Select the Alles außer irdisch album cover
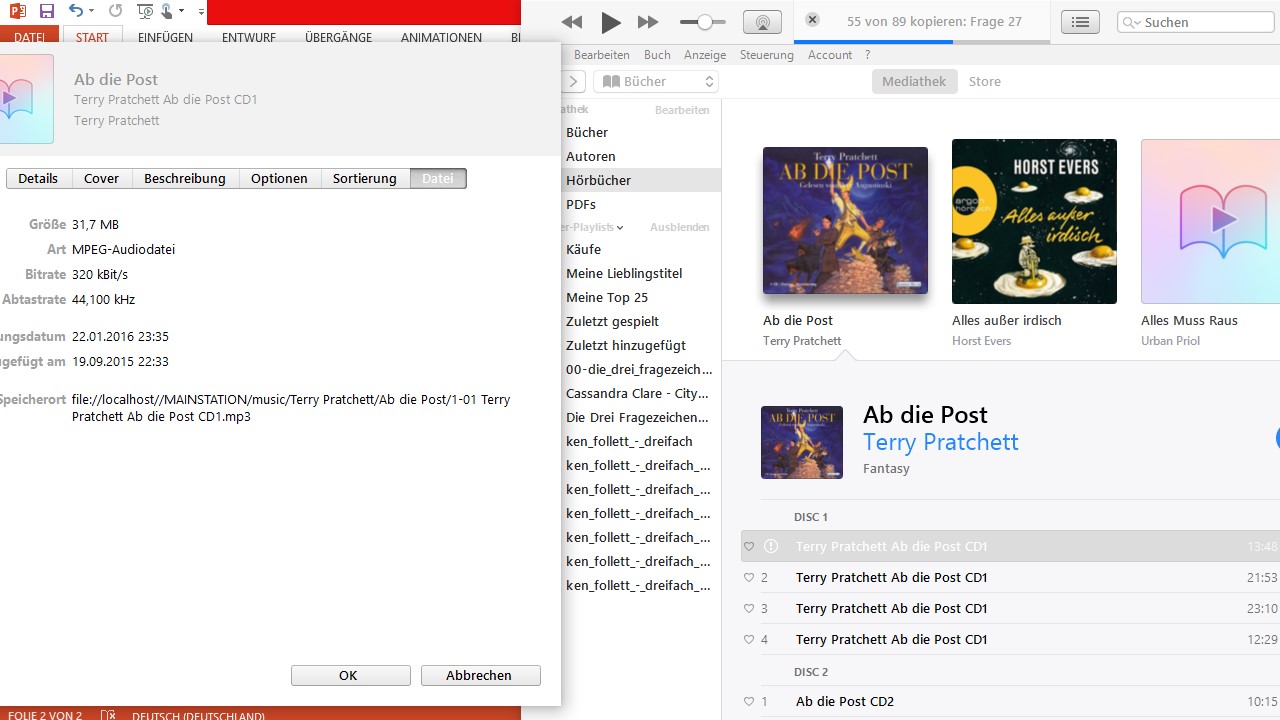 (1034, 221)
